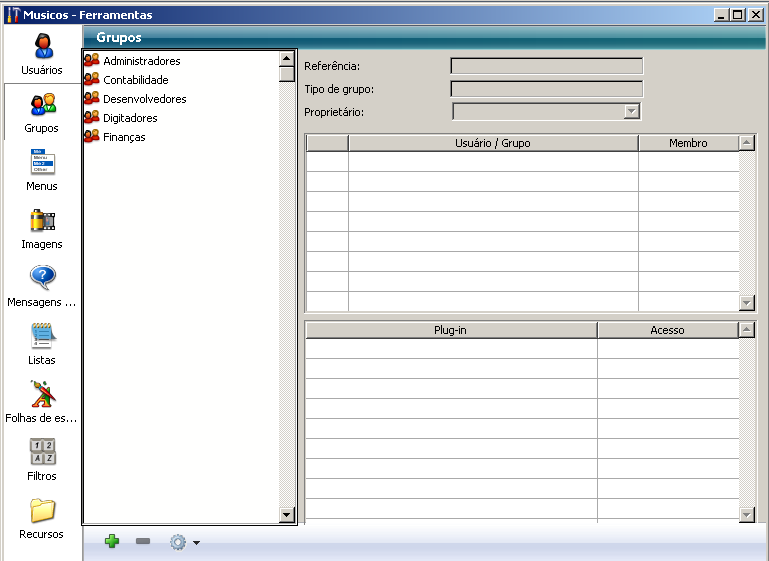Go to the Listas section
The height and width of the screenshot is (561, 769).
pyautogui.click(x=42, y=337)
